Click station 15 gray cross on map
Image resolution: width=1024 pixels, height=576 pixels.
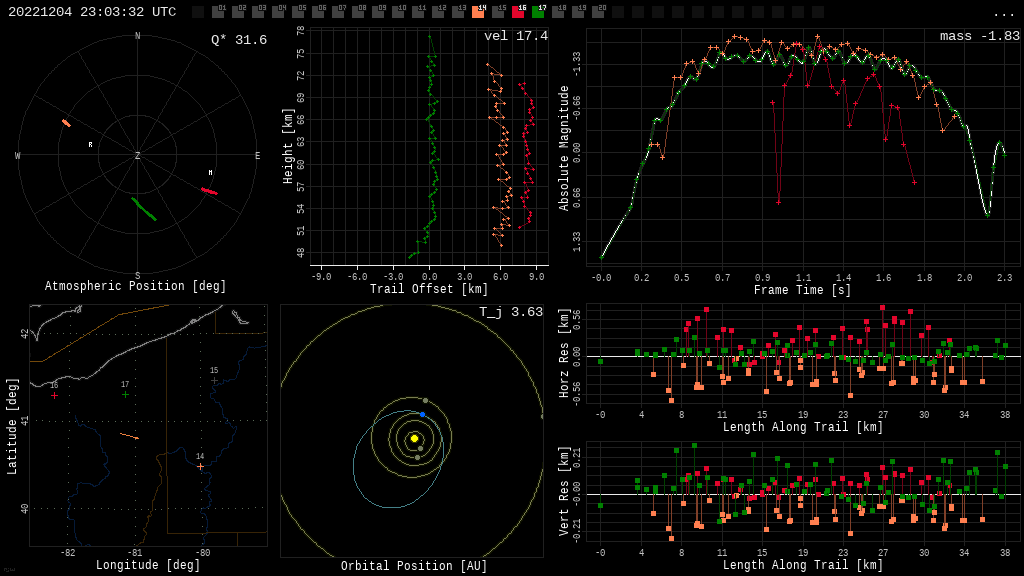[x=214, y=381]
